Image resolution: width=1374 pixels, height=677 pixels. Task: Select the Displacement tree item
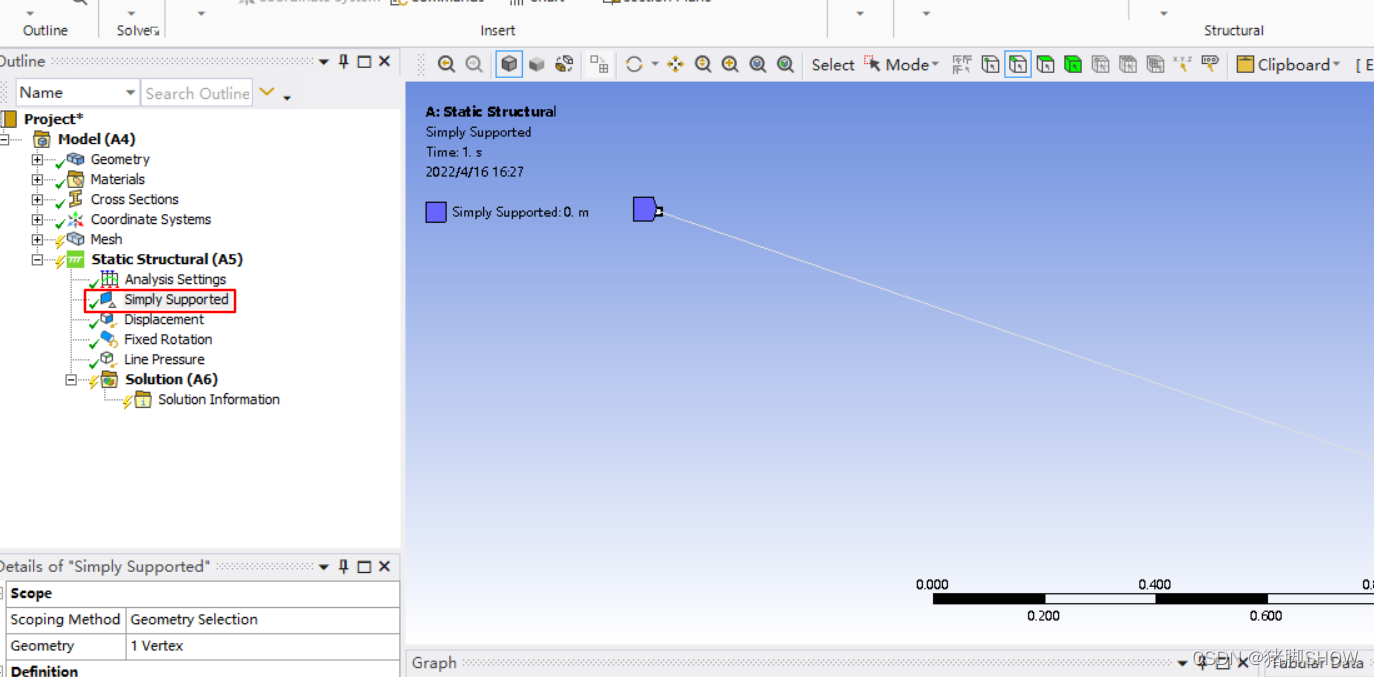[164, 319]
